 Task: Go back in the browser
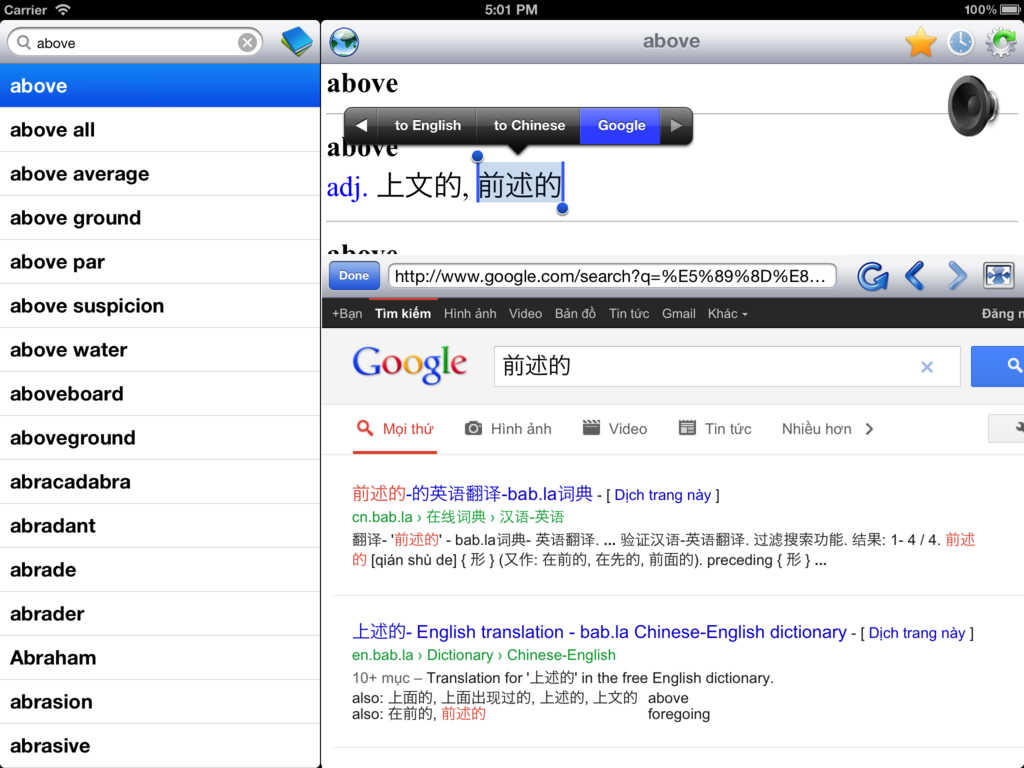tap(915, 276)
